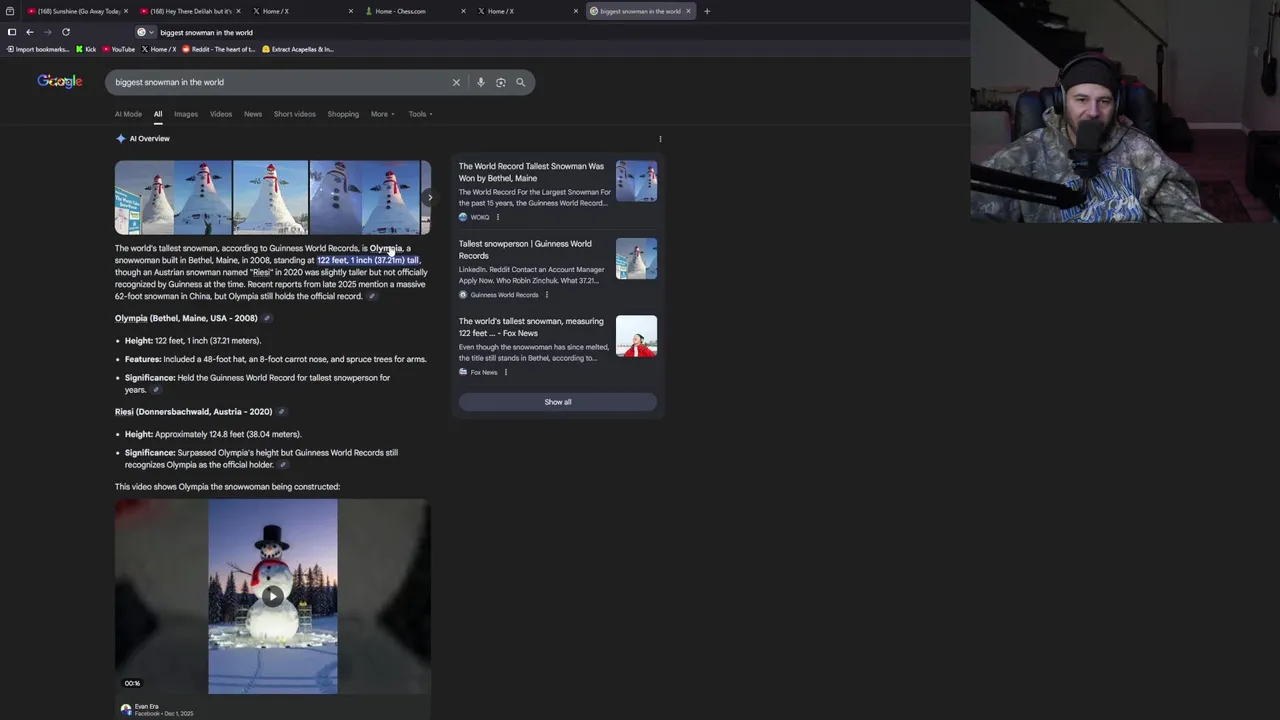Screen dimensions: 1280x720
Task: Expand the More search filters dropdown
Action: click(x=383, y=114)
